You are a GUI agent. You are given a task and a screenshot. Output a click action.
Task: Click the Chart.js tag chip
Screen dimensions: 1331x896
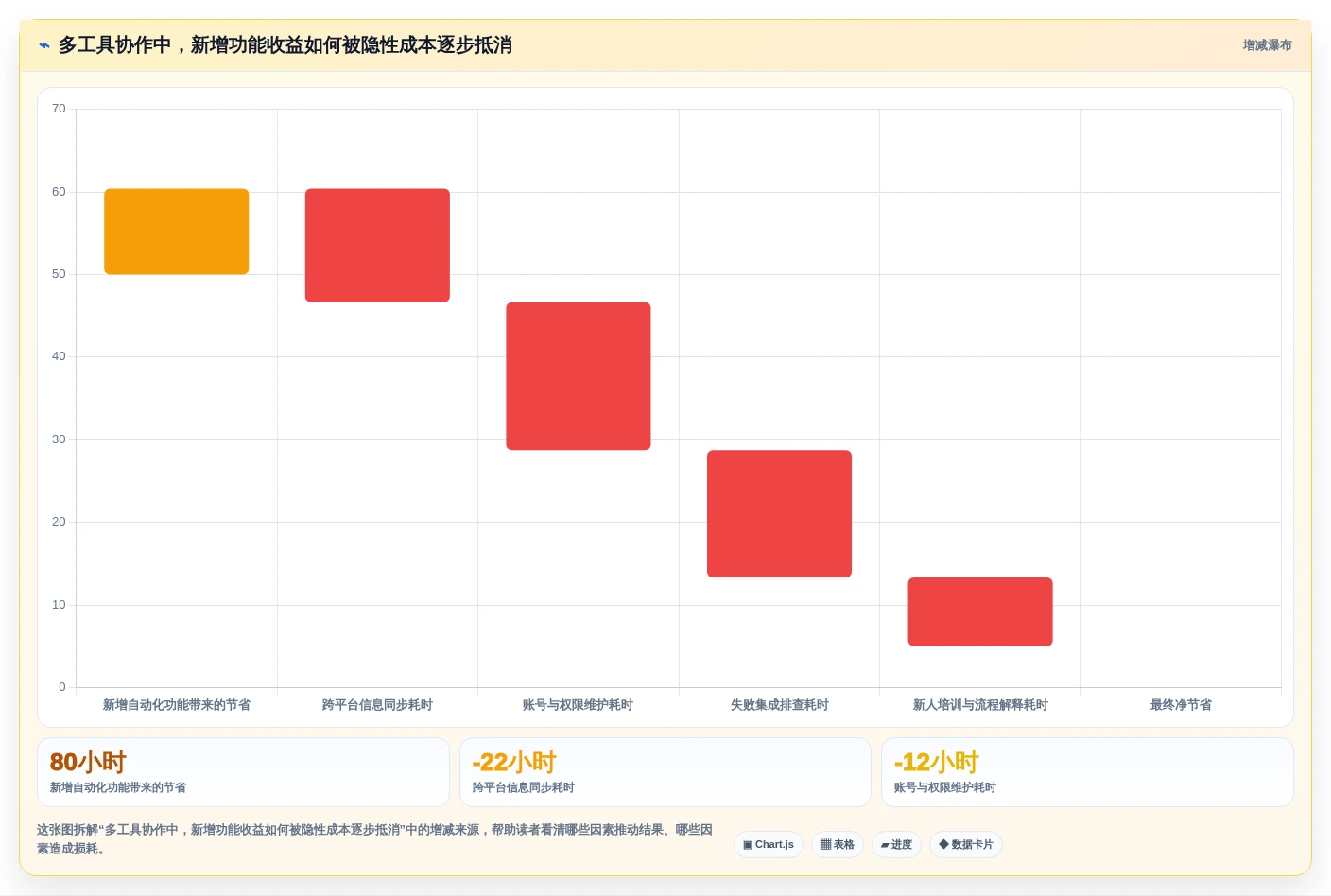click(769, 844)
